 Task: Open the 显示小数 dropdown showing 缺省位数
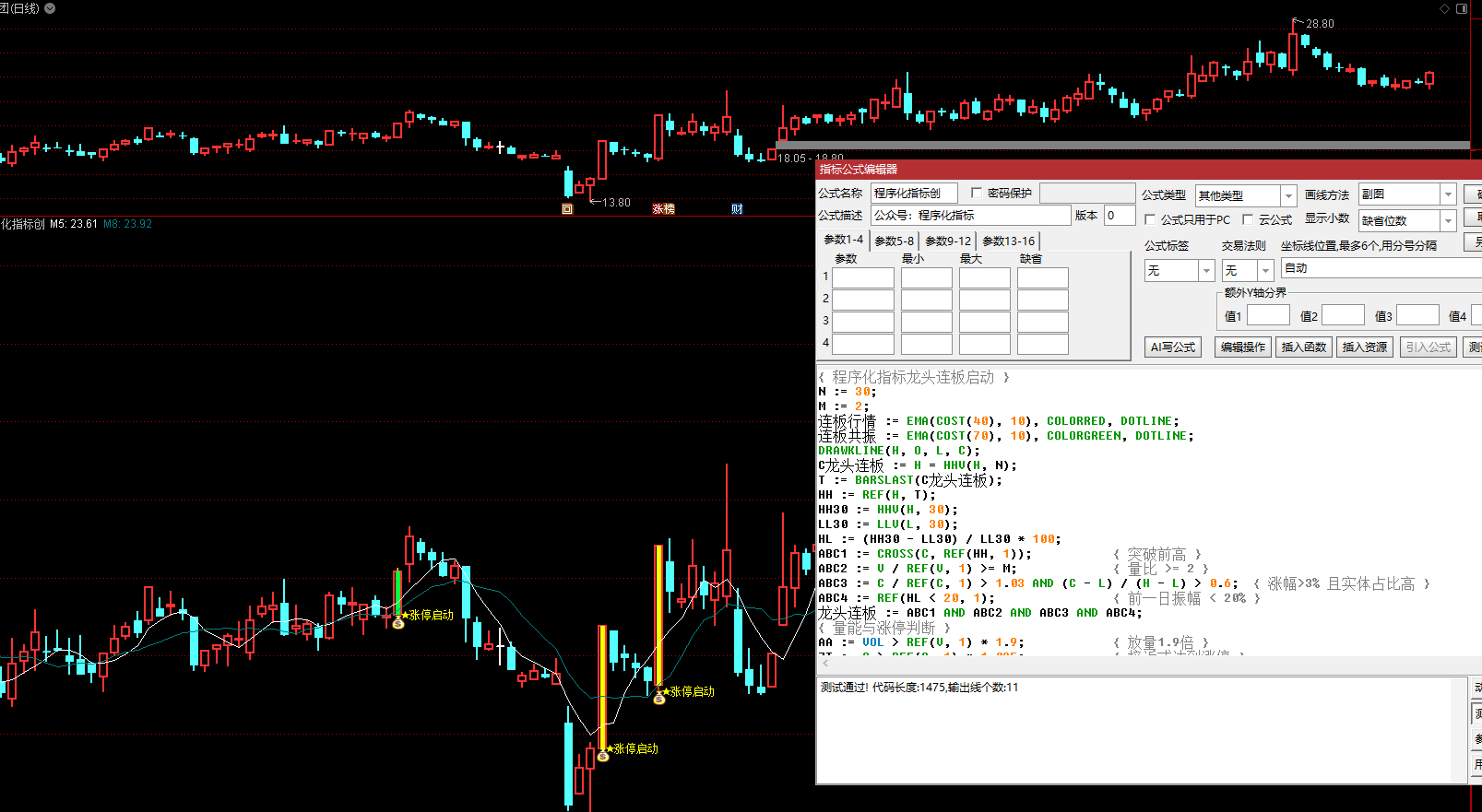coord(1448,220)
